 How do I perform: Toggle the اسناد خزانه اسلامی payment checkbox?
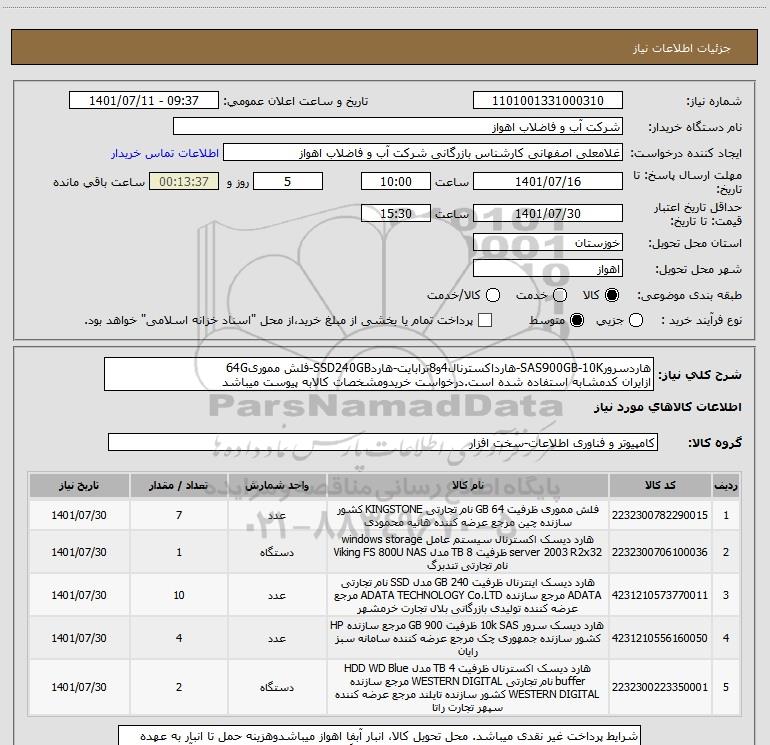click(485, 321)
